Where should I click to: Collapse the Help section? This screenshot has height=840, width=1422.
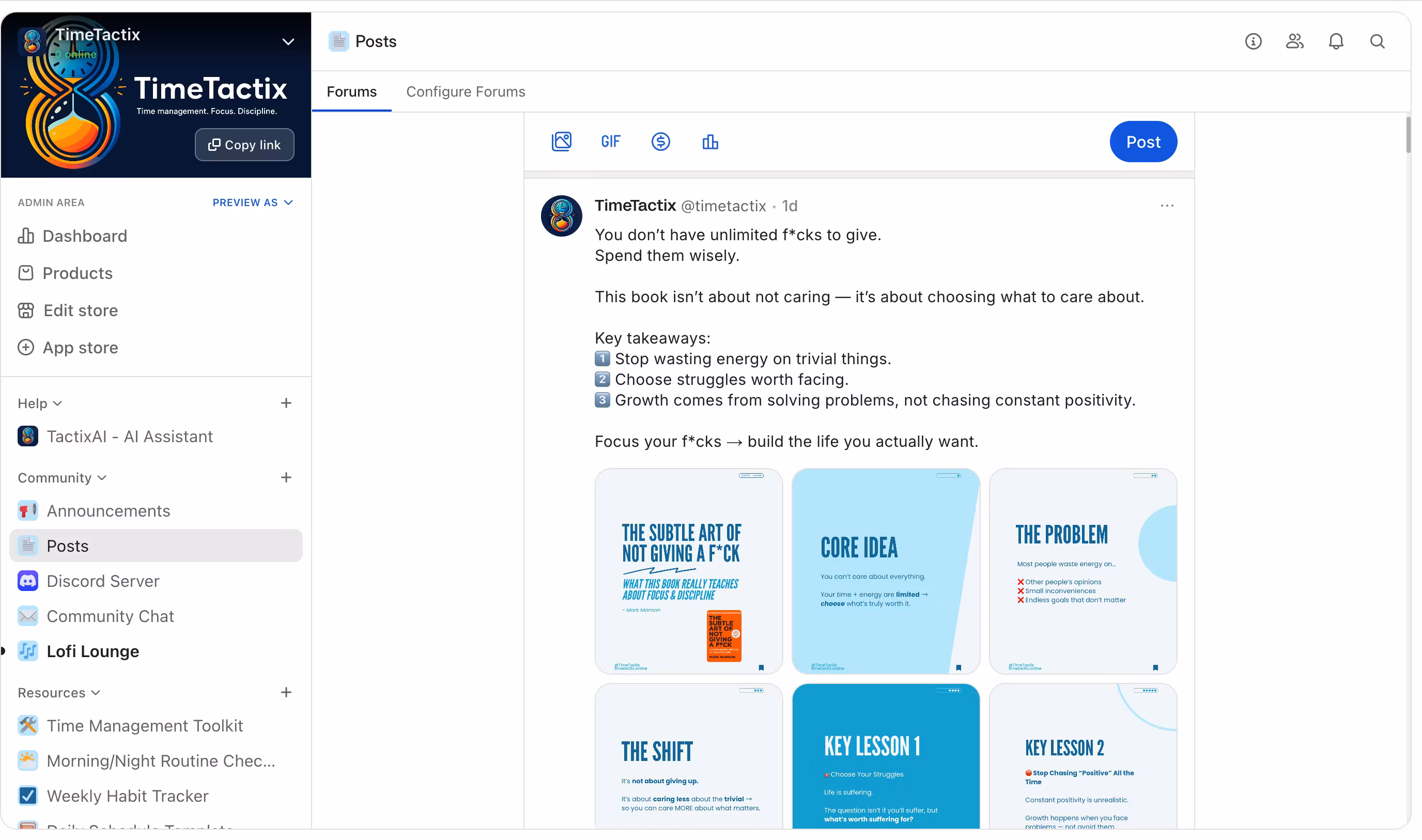pos(40,403)
